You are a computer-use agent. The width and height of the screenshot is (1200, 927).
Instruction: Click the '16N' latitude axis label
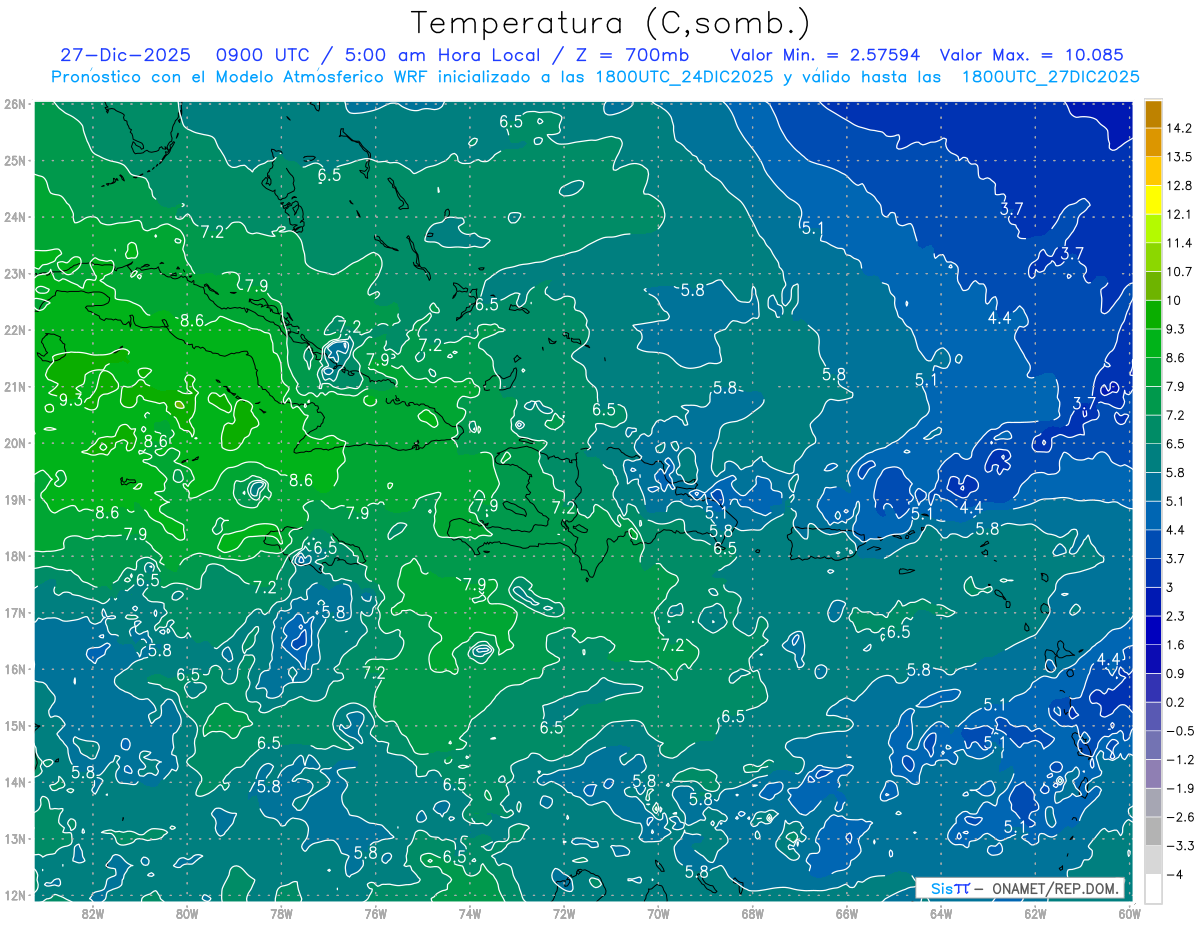14,669
